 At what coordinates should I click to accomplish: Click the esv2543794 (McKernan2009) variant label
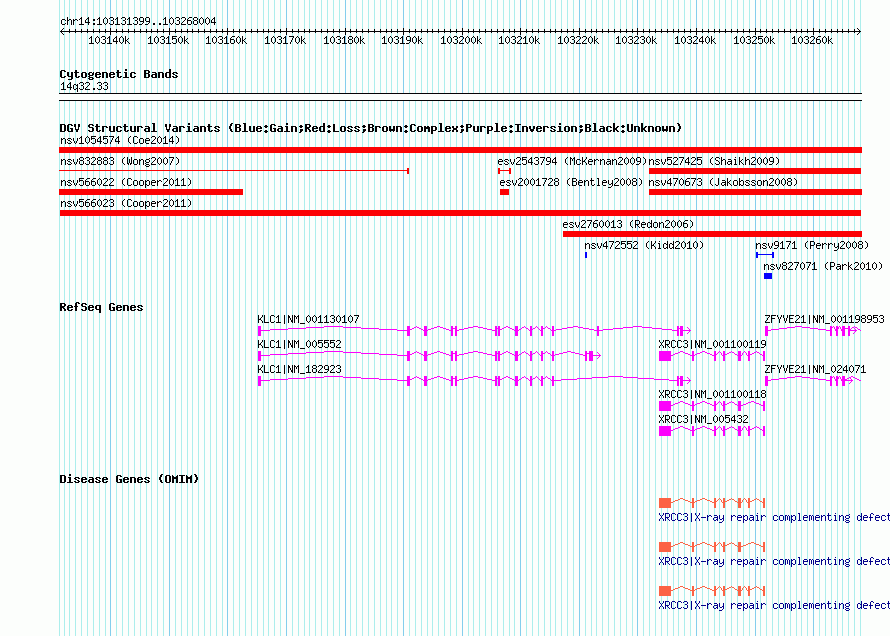click(572, 161)
